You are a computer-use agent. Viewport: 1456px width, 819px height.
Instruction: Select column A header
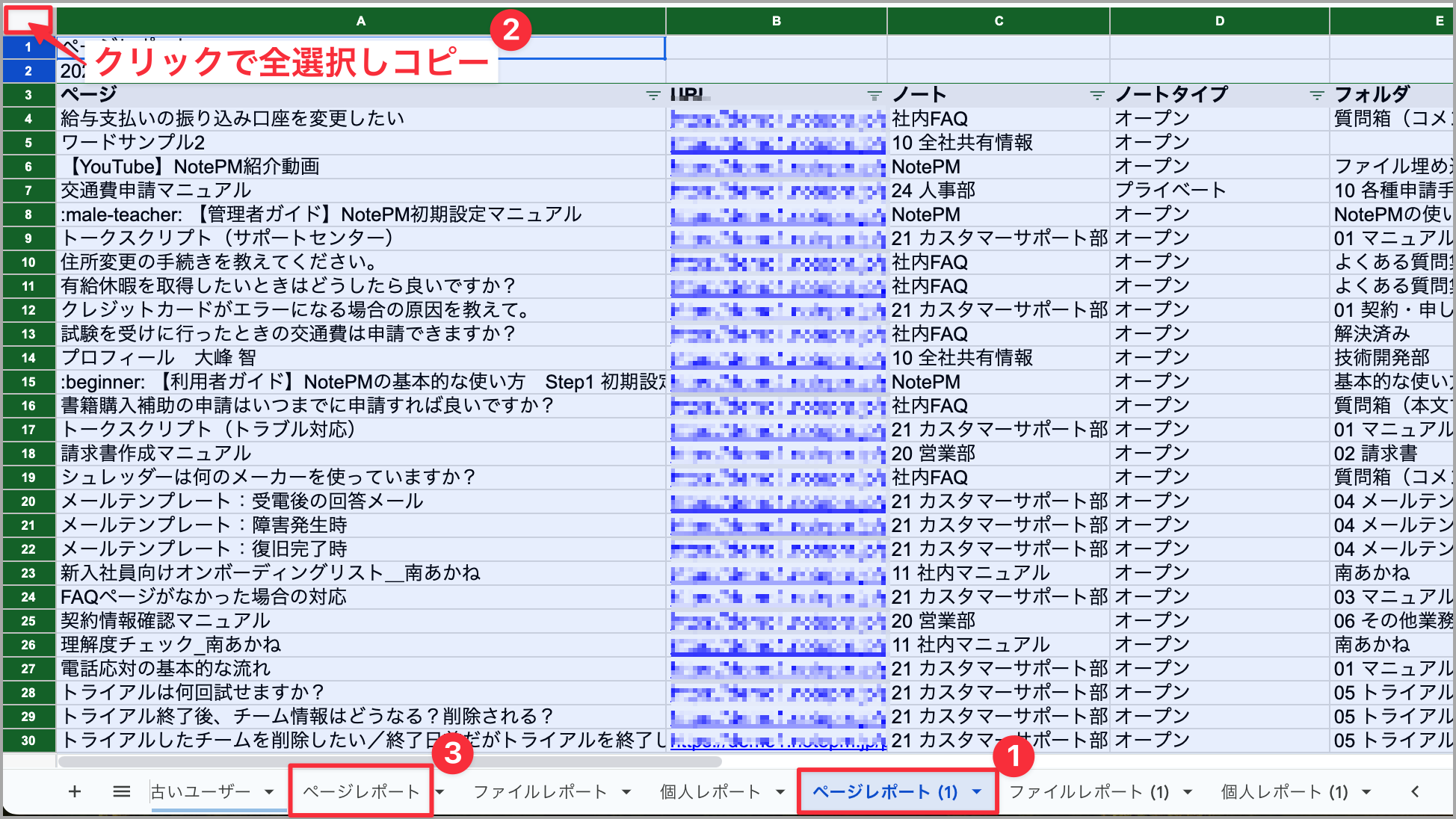(361, 21)
